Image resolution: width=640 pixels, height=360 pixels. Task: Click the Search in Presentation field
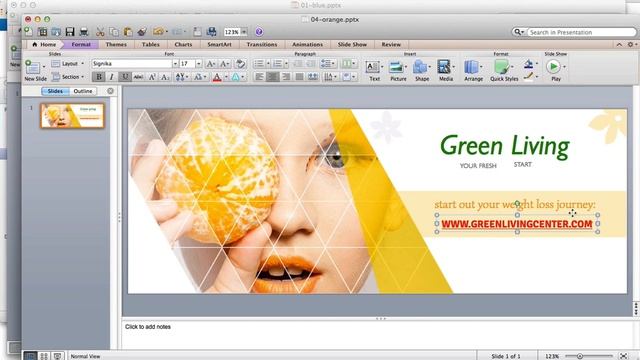click(582, 32)
